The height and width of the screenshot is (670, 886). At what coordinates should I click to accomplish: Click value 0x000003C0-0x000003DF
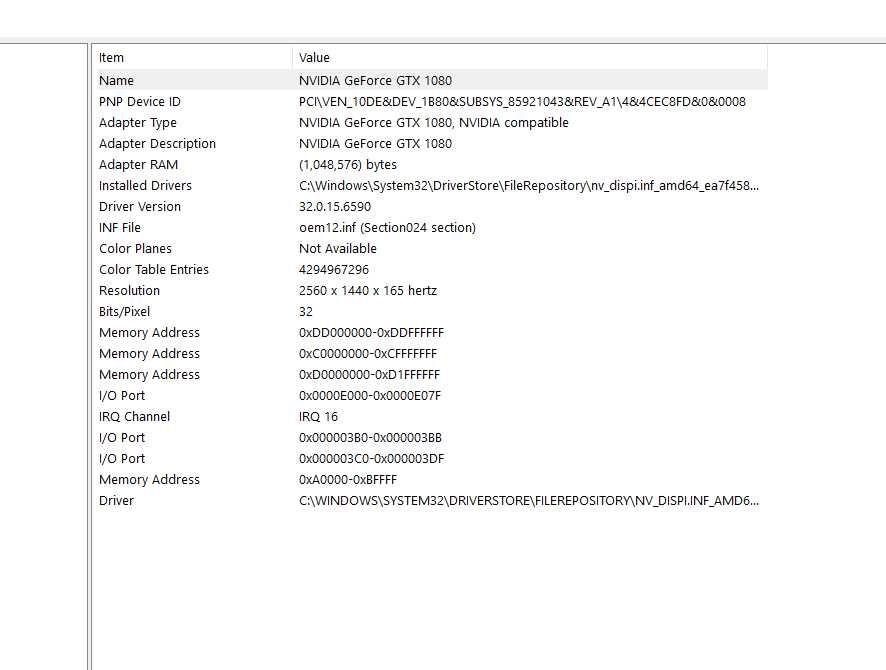[x=371, y=459]
